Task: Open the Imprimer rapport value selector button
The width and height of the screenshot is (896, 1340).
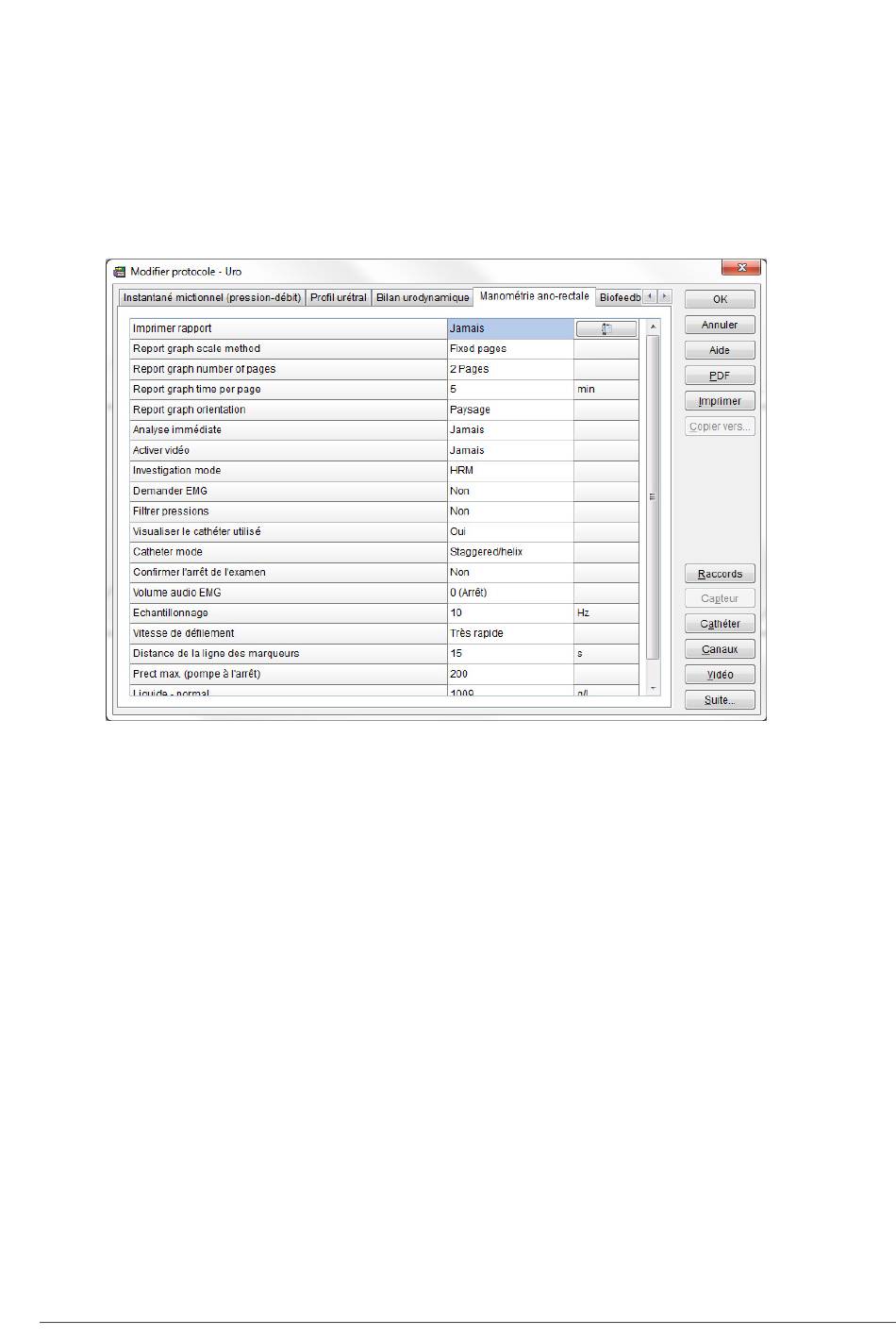Action: pyautogui.click(x=606, y=328)
